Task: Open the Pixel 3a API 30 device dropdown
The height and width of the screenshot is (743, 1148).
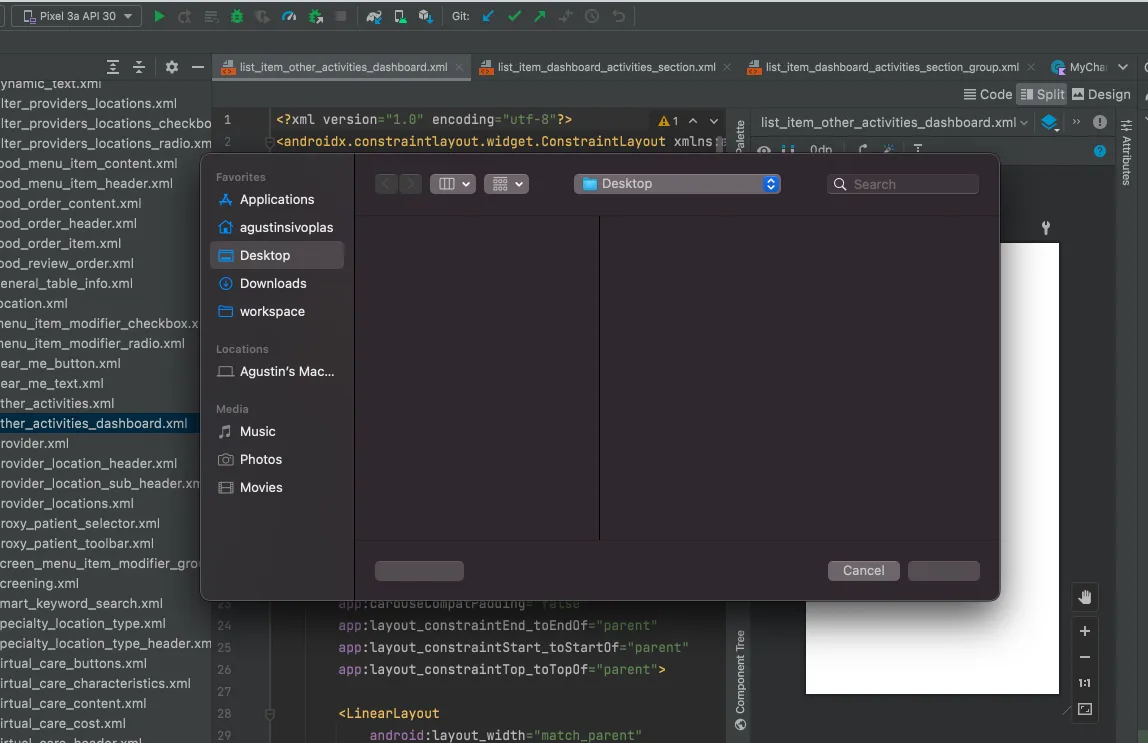Action: [x=76, y=16]
